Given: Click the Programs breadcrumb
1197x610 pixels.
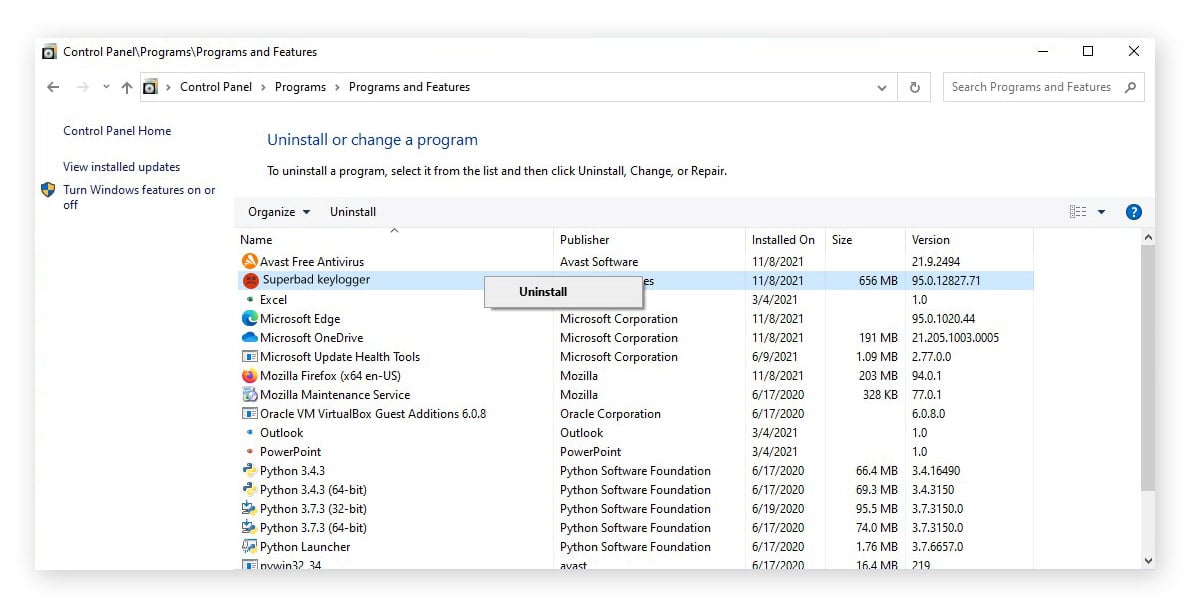Looking at the screenshot, I should pos(300,87).
